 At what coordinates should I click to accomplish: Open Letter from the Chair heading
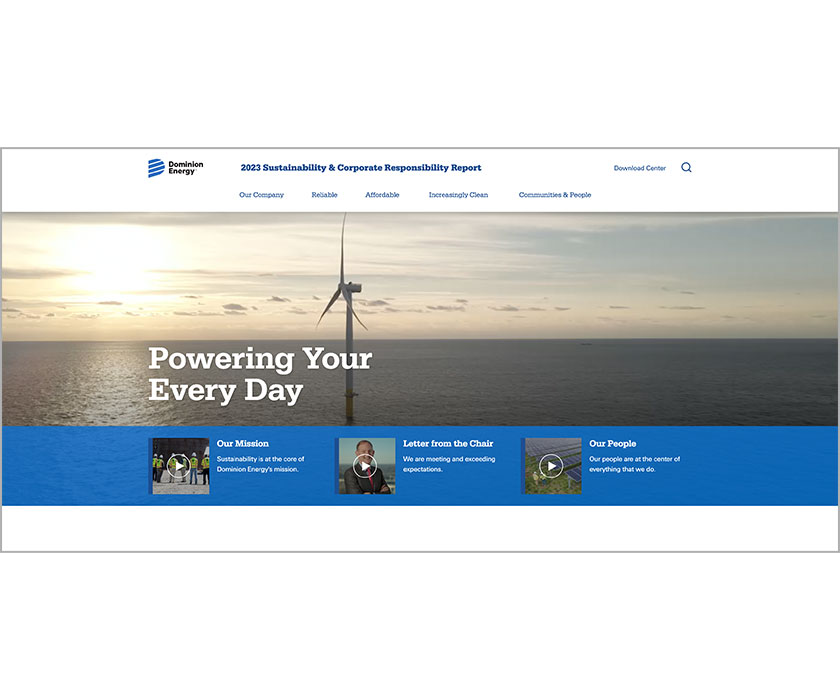pyautogui.click(x=448, y=443)
